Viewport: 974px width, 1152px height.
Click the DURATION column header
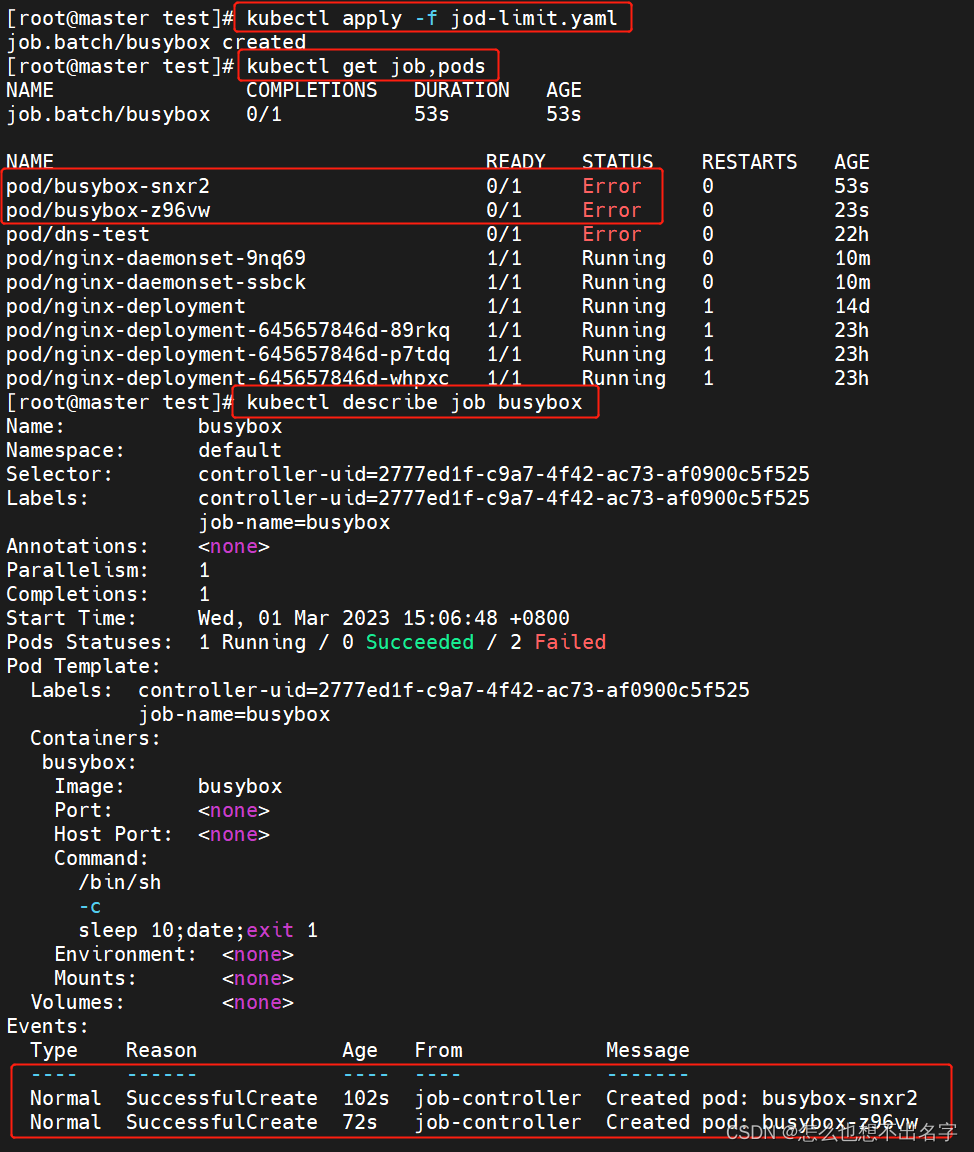[461, 90]
